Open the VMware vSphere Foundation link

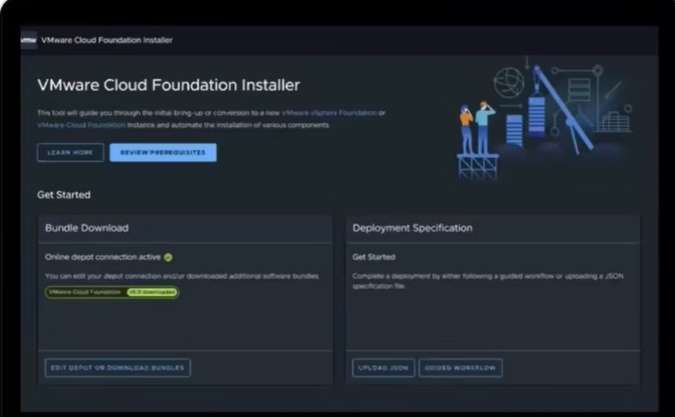tap(329, 113)
